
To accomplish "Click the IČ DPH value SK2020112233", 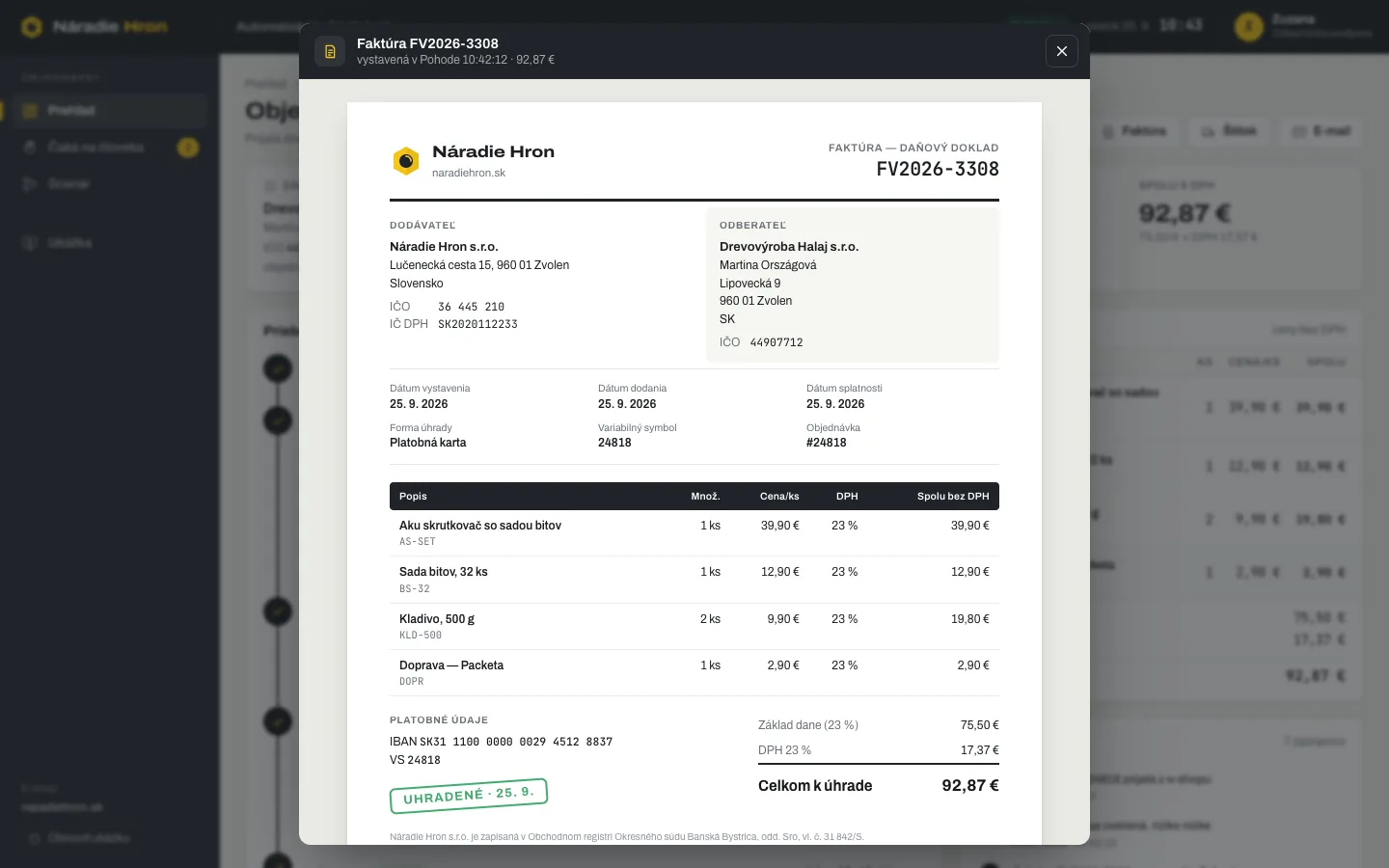I will [x=477, y=324].
